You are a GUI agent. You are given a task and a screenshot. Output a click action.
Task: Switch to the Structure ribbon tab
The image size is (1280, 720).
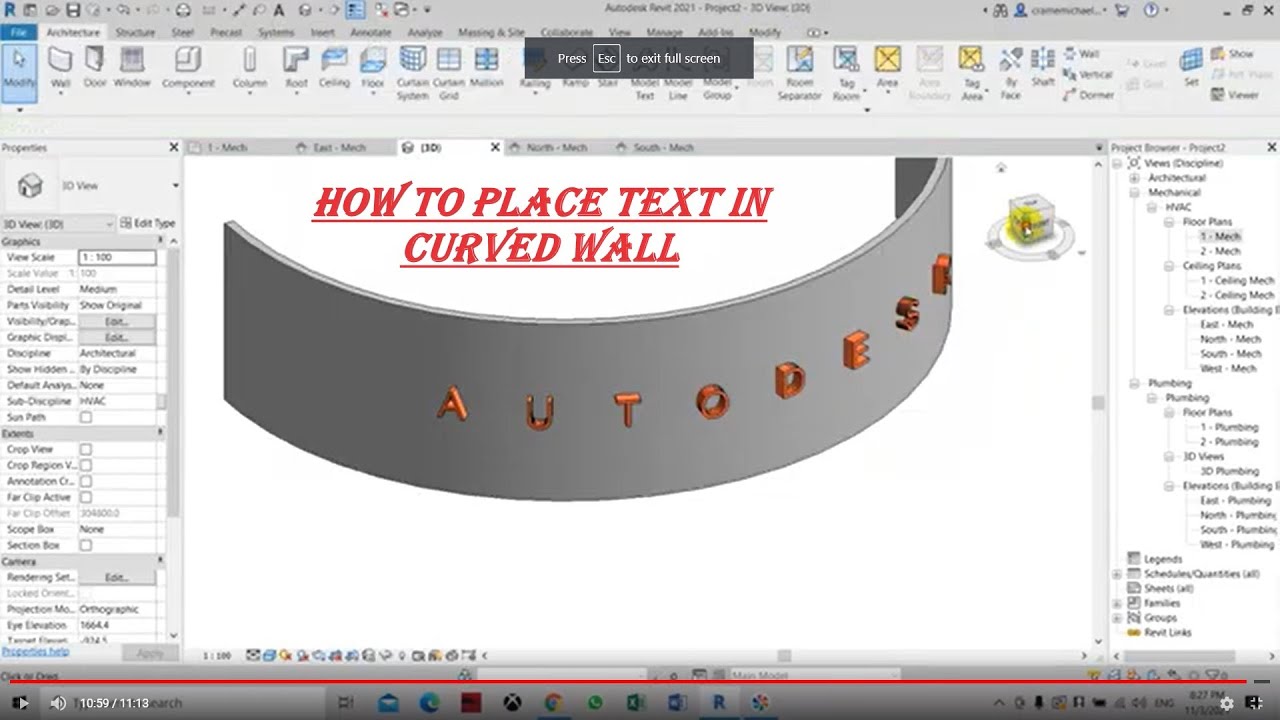[x=135, y=32]
